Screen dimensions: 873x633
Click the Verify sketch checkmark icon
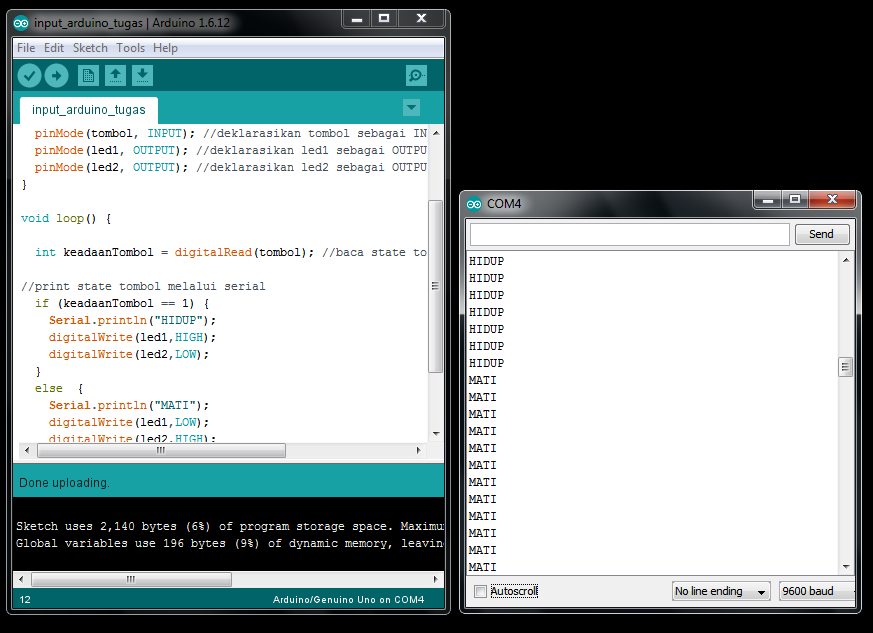coord(29,75)
